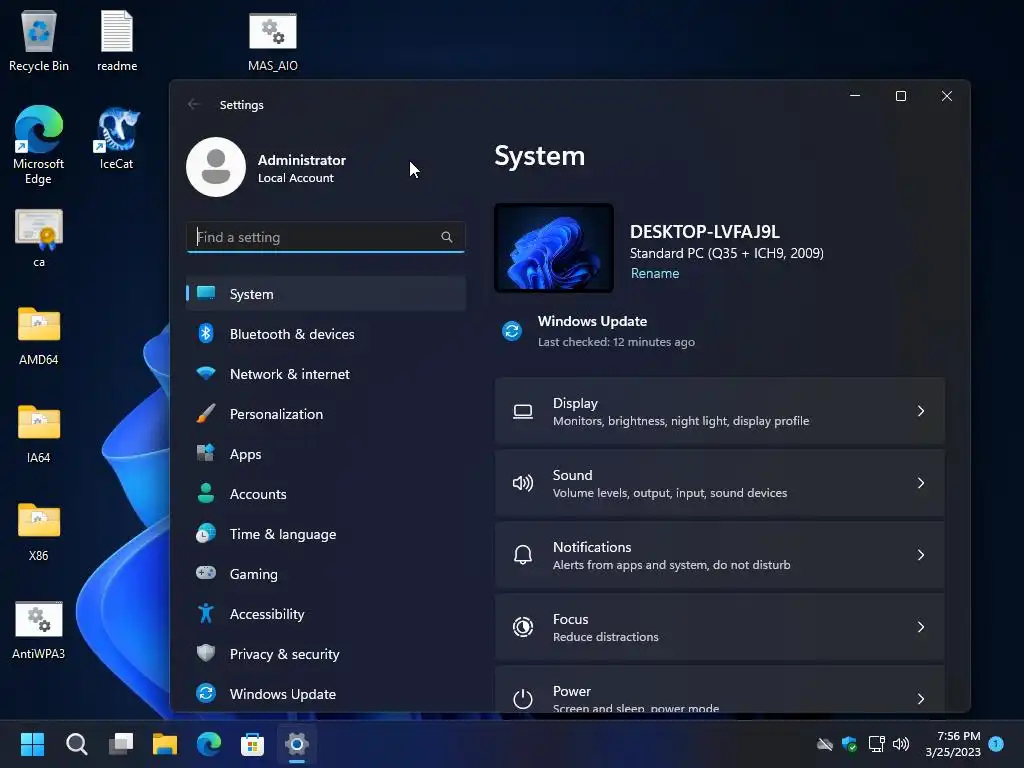
Task: Select the ca certificate file icon
Action: 39,238
